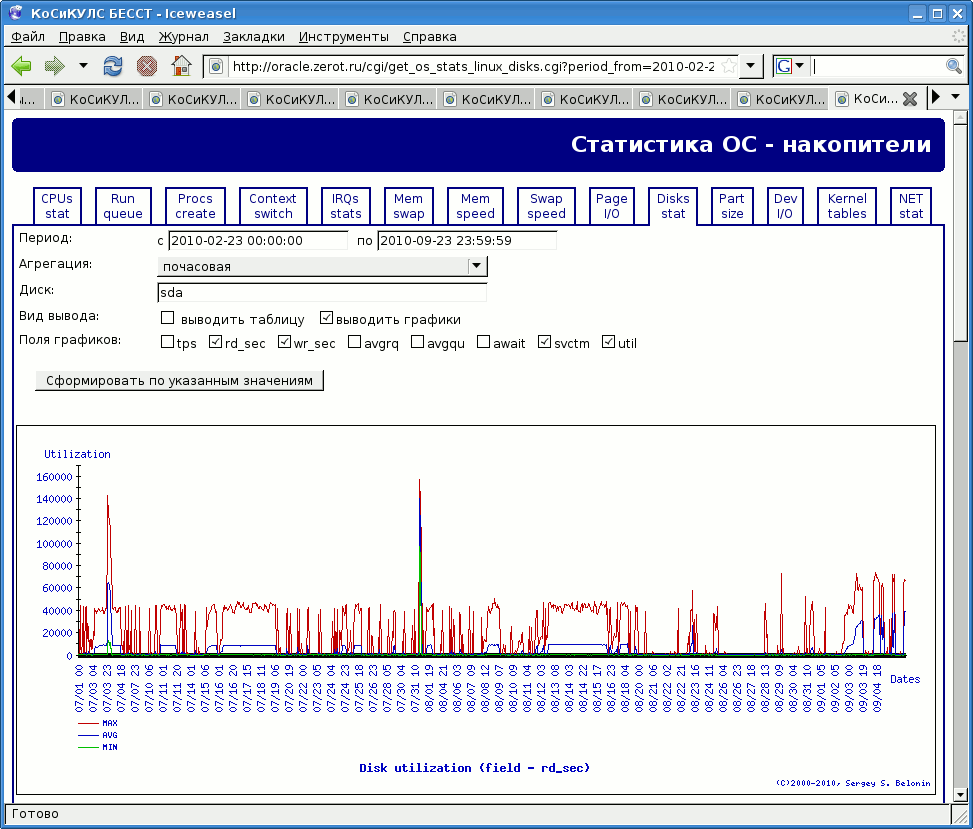Switch to the Swap speed tab
973x829 pixels.
546,206
